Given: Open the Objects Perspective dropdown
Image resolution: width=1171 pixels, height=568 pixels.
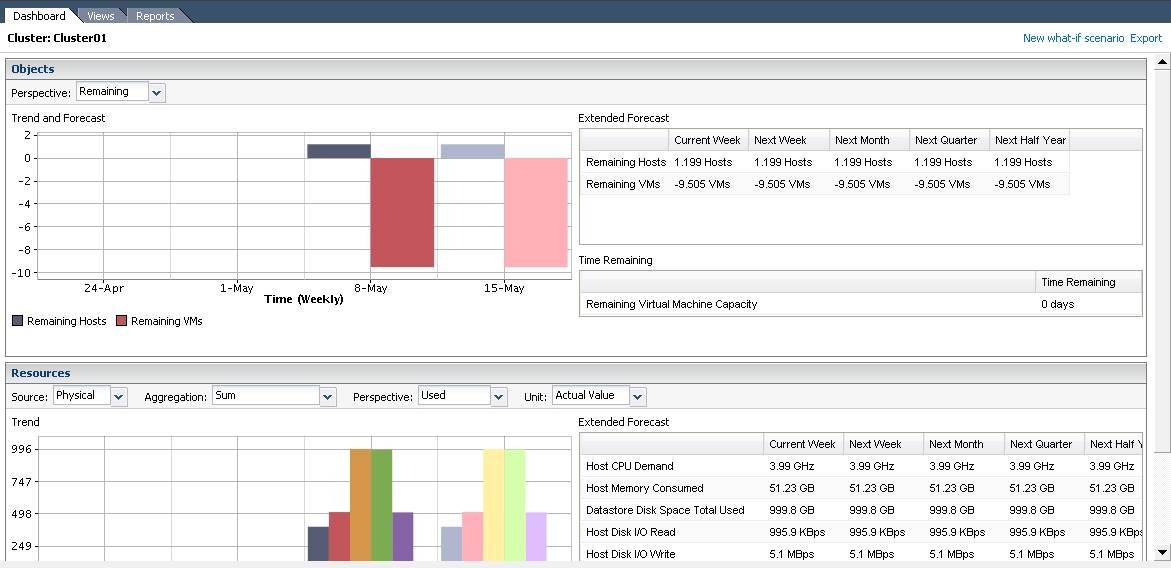Looking at the screenshot, I should point(157,93).
